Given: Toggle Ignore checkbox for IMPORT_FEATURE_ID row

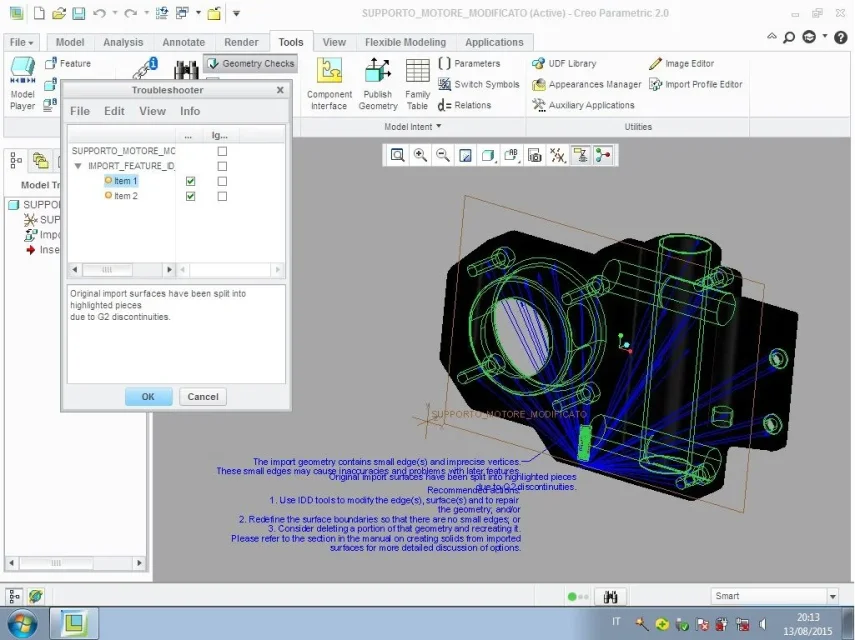Looking at the screenshot, I should point(222,166).
